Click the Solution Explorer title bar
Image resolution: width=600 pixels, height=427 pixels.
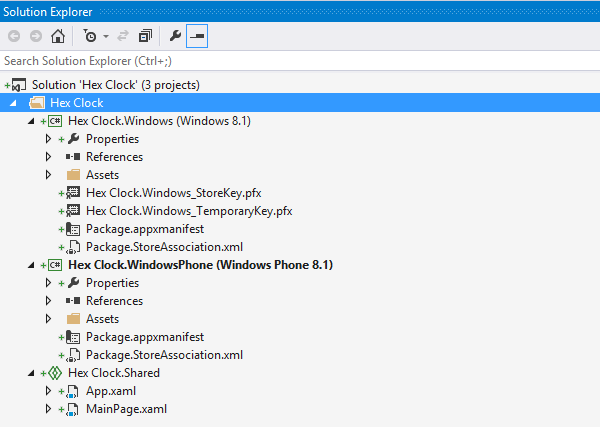click(x=300, y=11)
